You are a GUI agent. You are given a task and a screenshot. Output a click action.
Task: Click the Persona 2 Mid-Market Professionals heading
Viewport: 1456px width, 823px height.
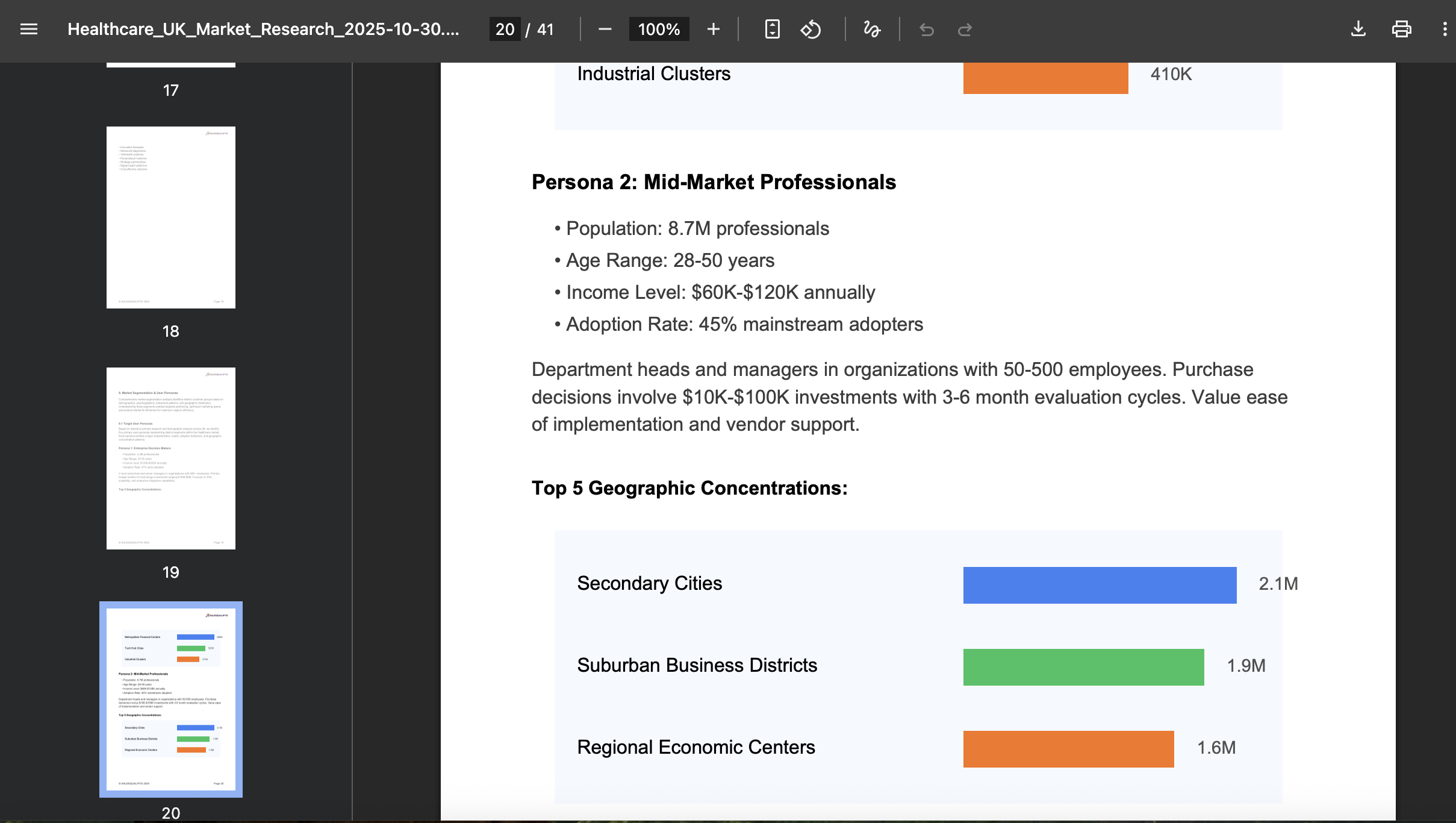pyautogui.click(x=714, y=182)
